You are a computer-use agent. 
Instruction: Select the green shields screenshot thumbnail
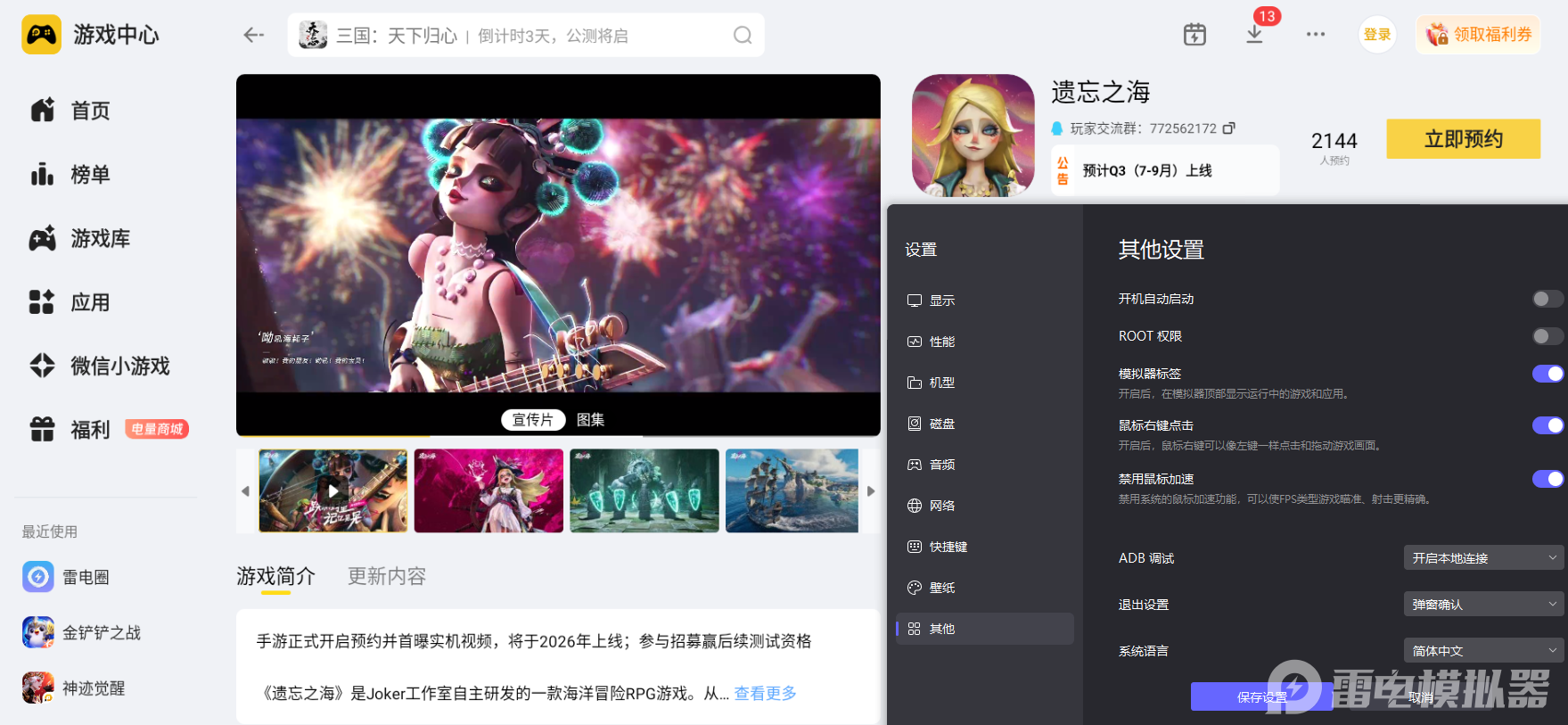tap(644, 490)
